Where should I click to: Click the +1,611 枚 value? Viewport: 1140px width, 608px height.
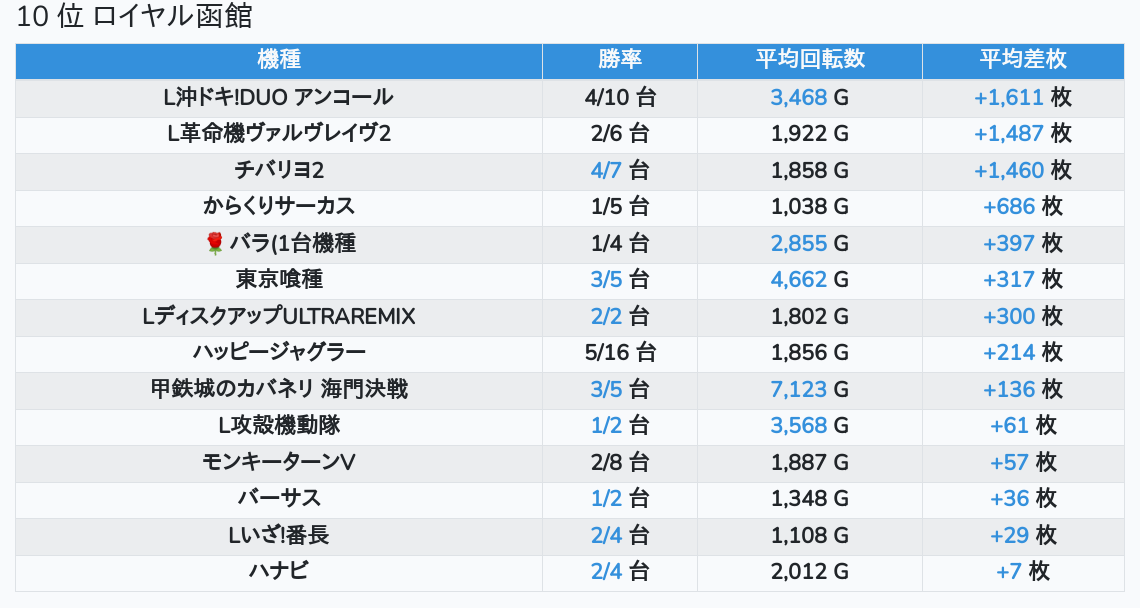tap(1022, 98)
